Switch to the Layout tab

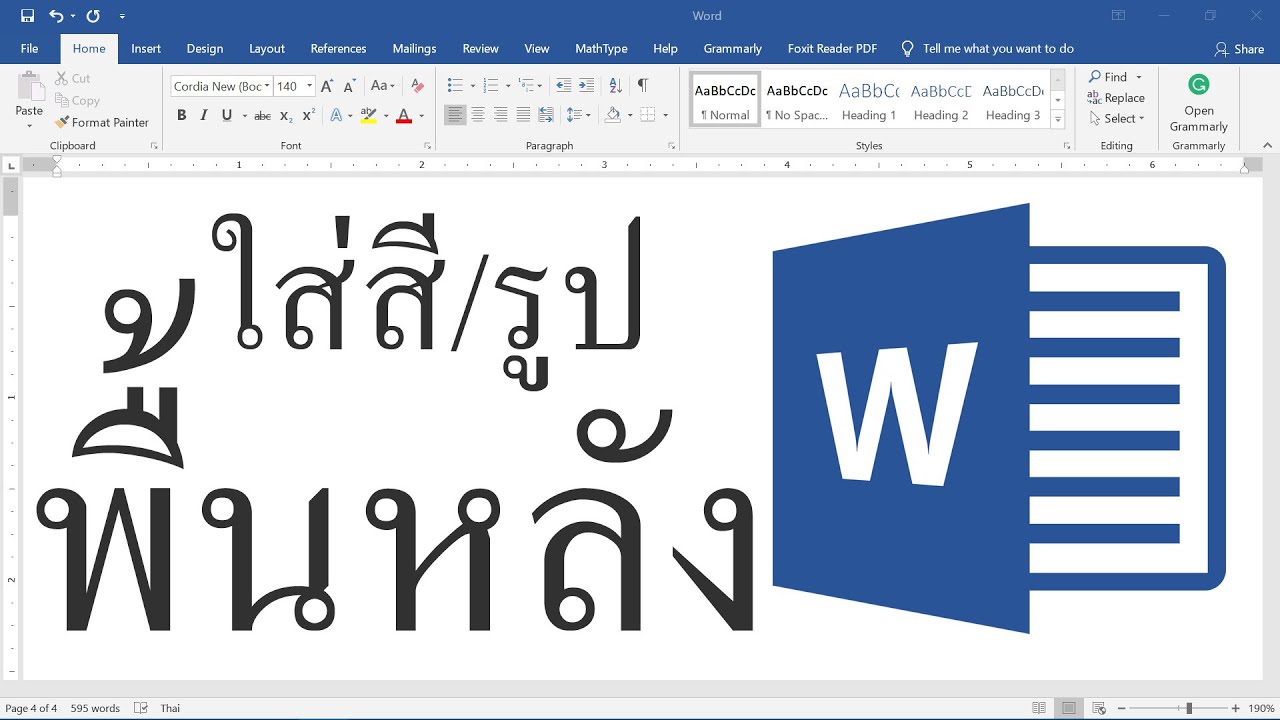coord(267,48)
